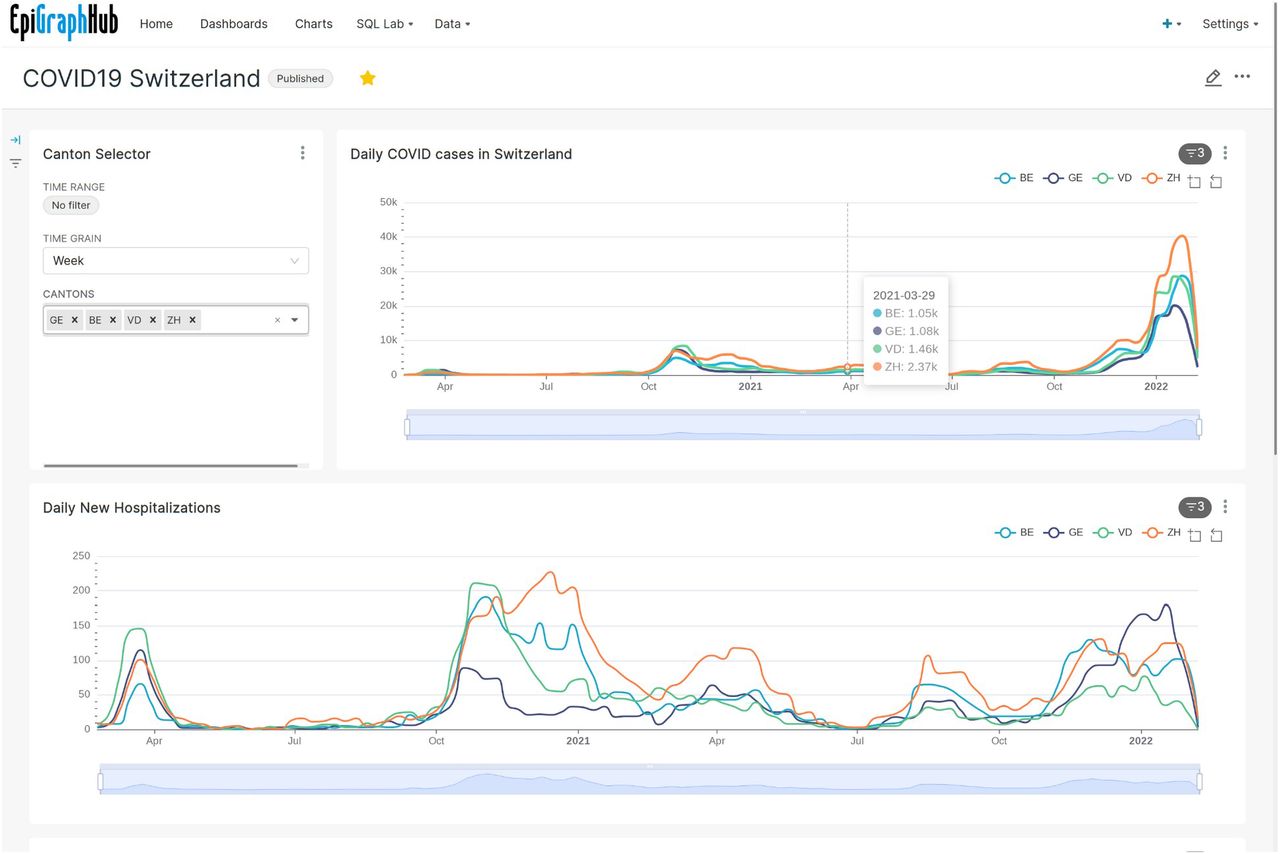Open dashboard three-dot actions menu
The height and width of the screenshot is (854, 1280).
(x=1242, y=77)
